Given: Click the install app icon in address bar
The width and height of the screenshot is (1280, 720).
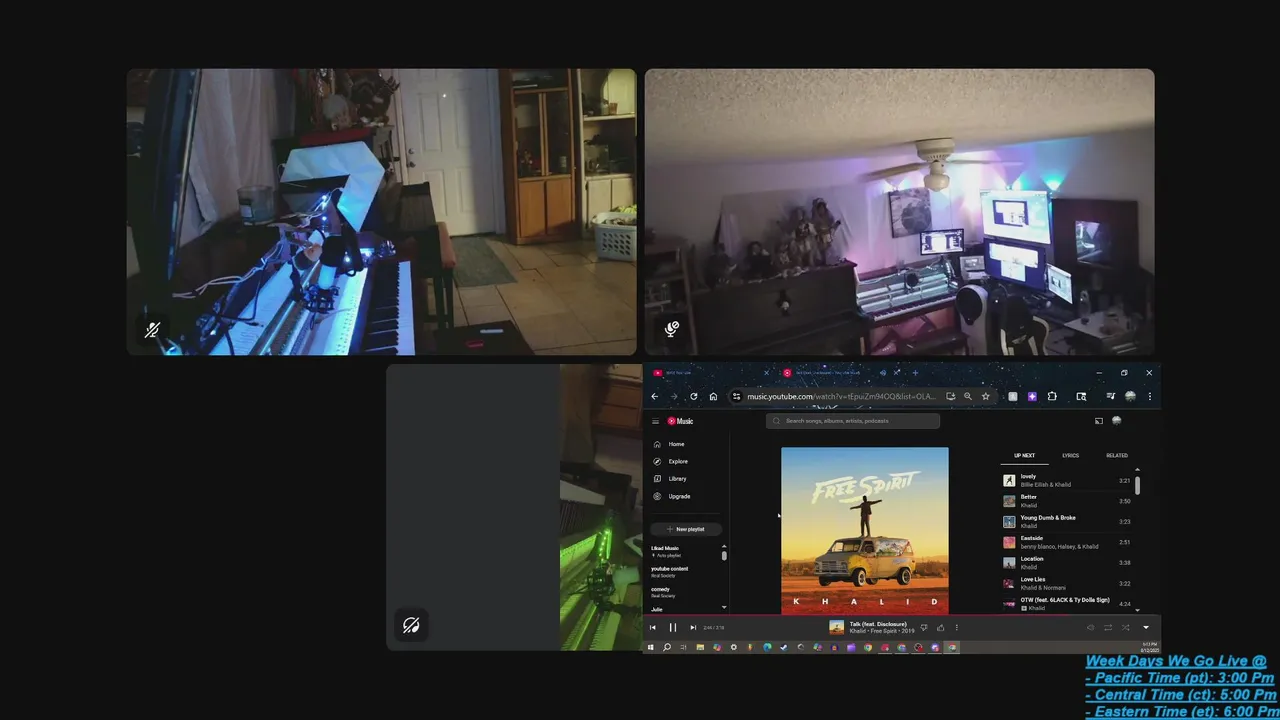Looking at the screenshot, I should pyautogui.click(x=950, y=397).
